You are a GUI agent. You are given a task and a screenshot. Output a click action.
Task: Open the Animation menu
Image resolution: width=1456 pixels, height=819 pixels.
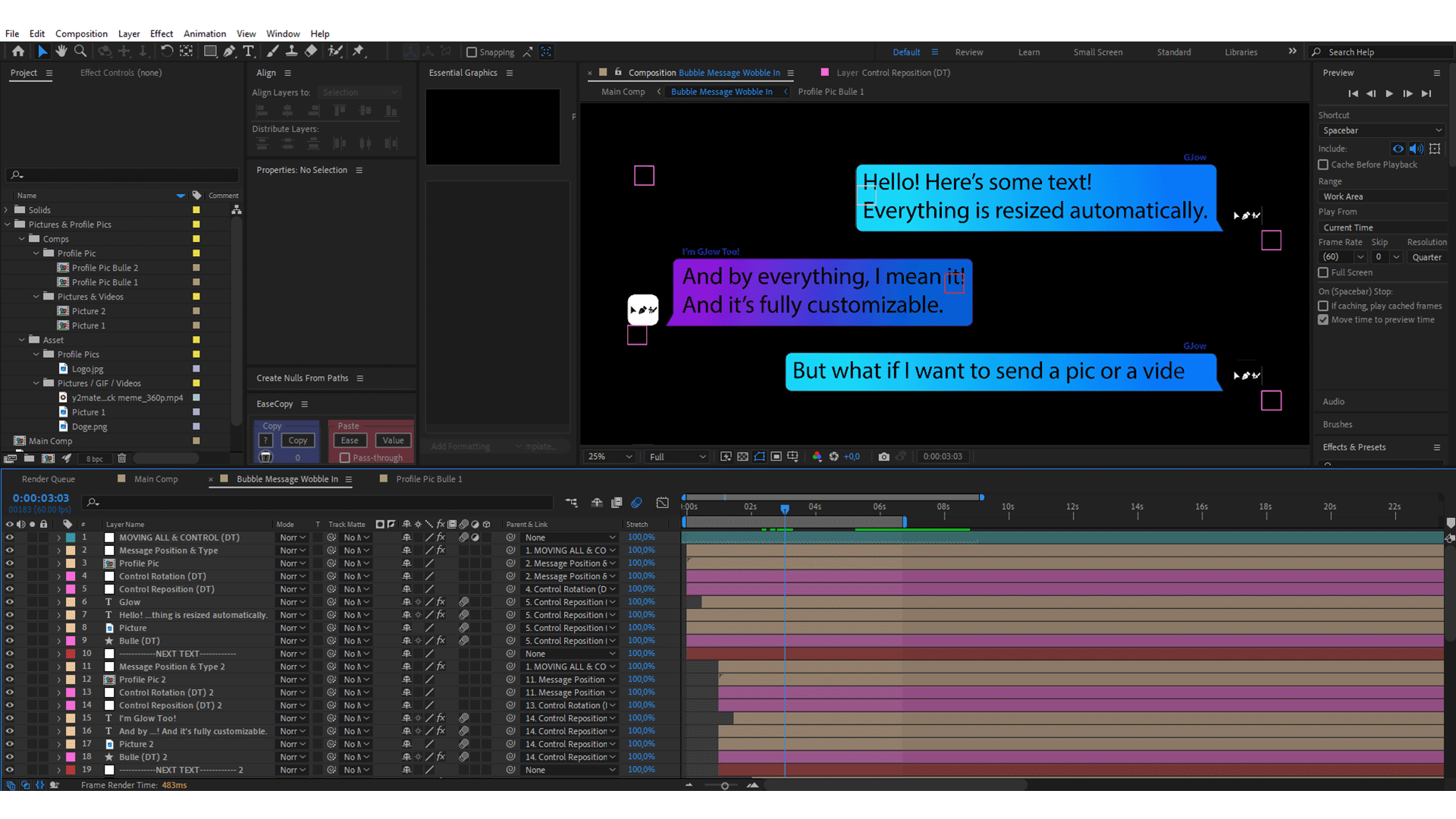click(x=204, y=33)
